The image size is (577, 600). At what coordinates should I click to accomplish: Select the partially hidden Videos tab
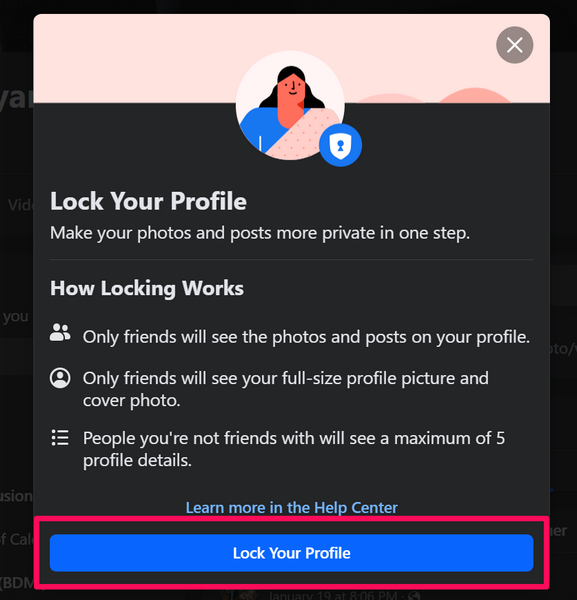click(20, 205)
